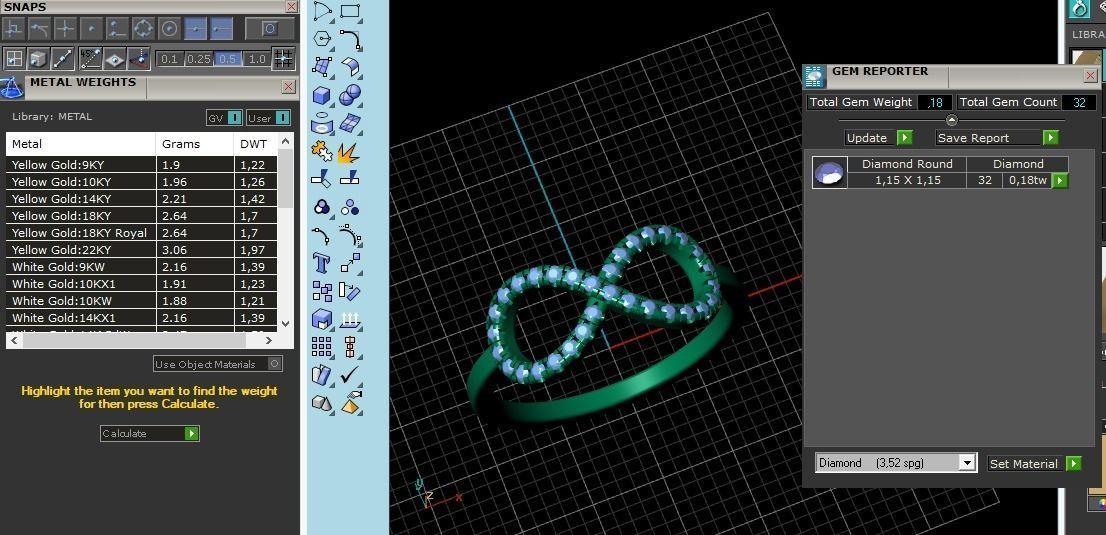Toggle the grid snap icon

[x=284, y=59]
